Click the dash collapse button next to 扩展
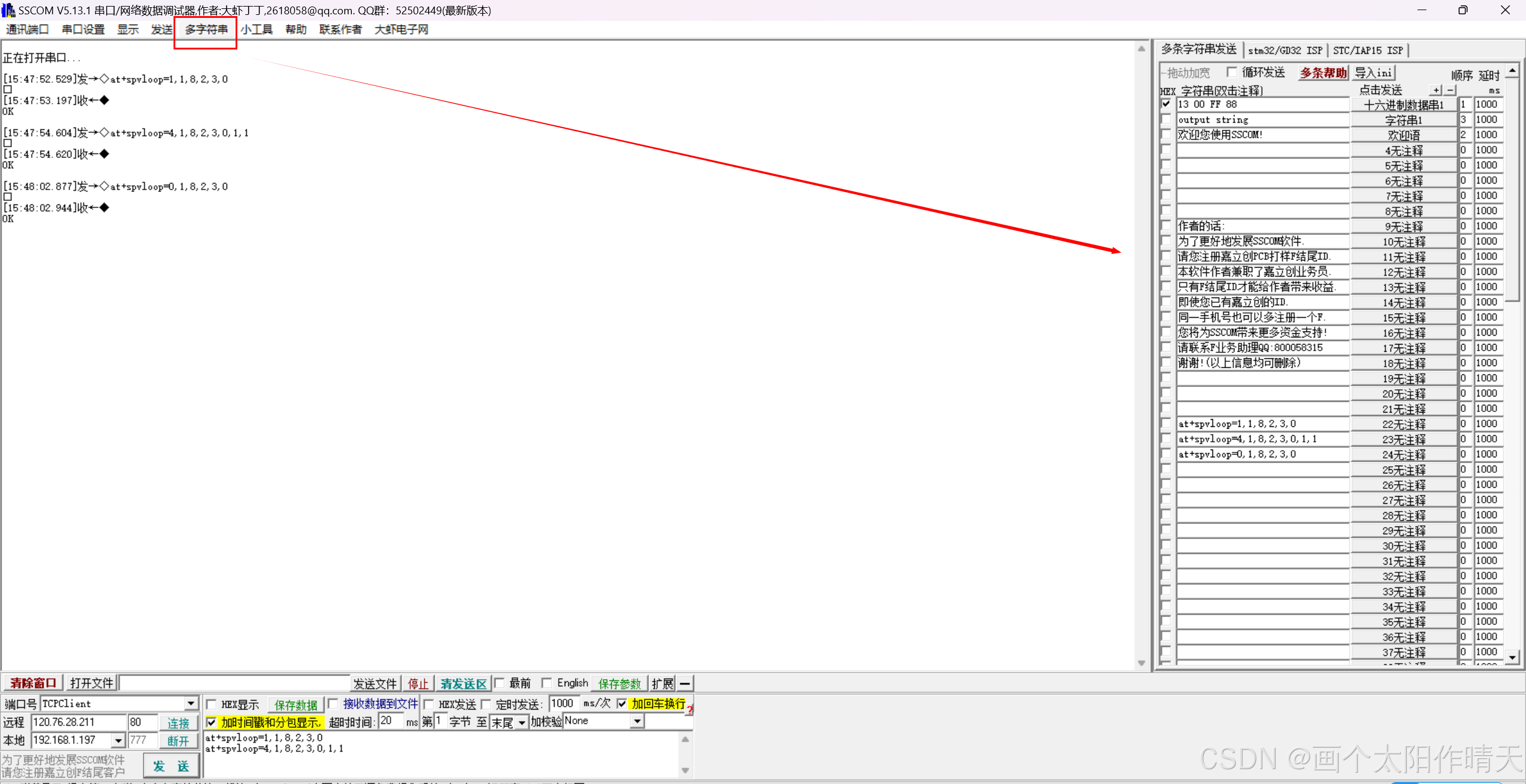Image resolution: width=1526 pixels, height=784 pixels. coord(685,683)
